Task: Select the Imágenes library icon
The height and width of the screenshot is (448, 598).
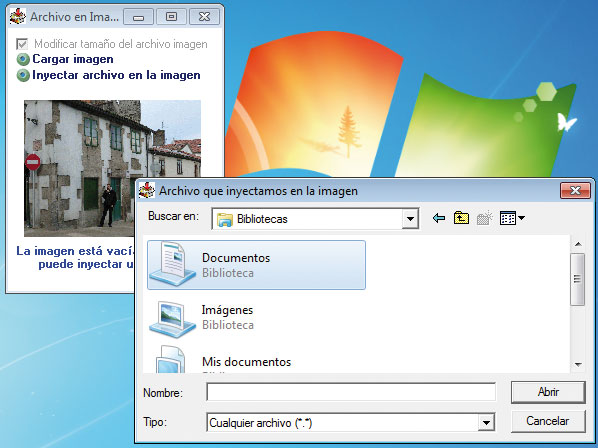Action: point(172,319)
